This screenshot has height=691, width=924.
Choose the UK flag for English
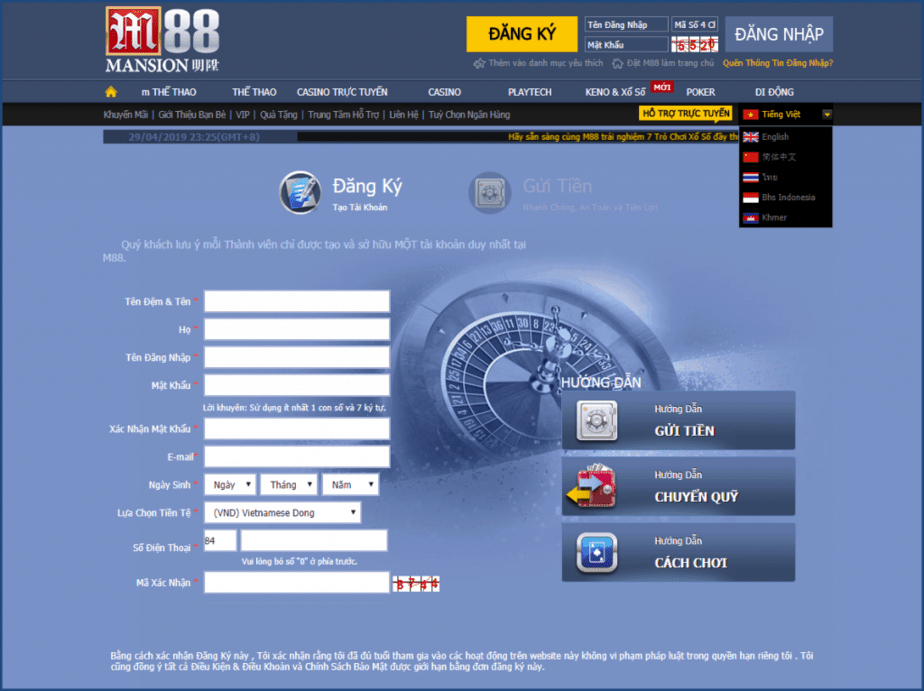pos(750,137)
